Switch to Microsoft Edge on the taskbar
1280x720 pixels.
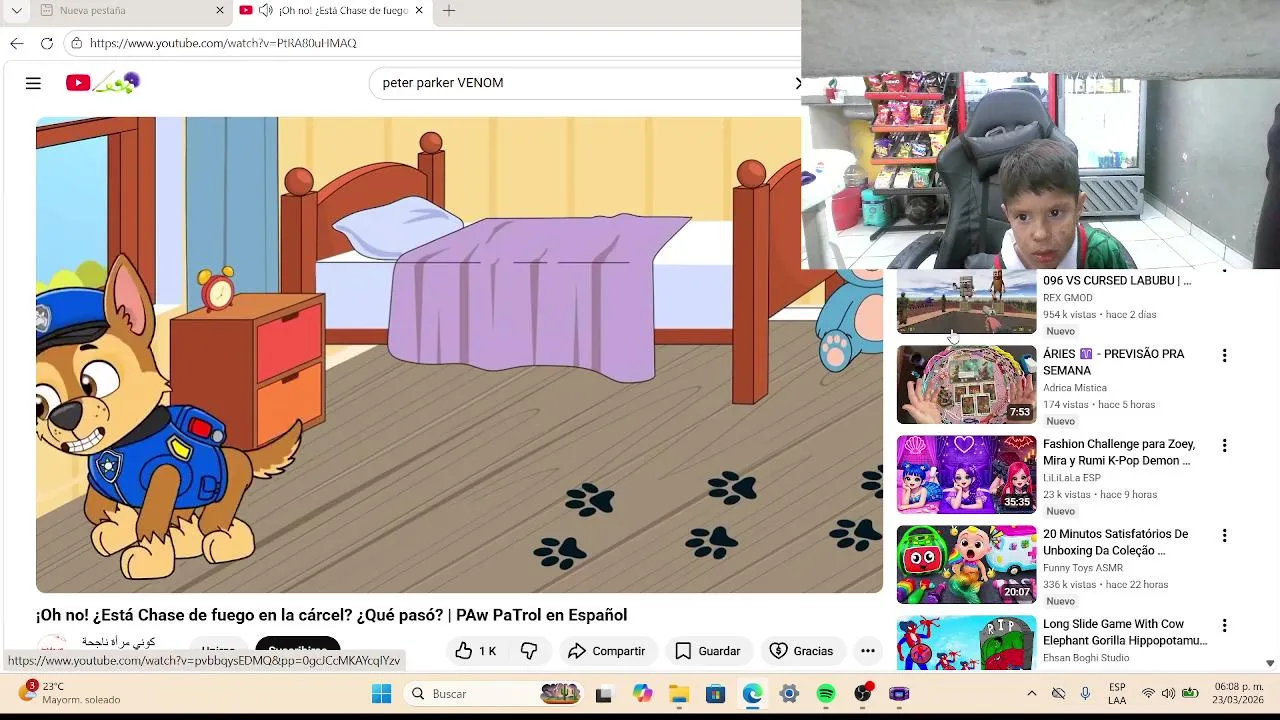[752, 694]
